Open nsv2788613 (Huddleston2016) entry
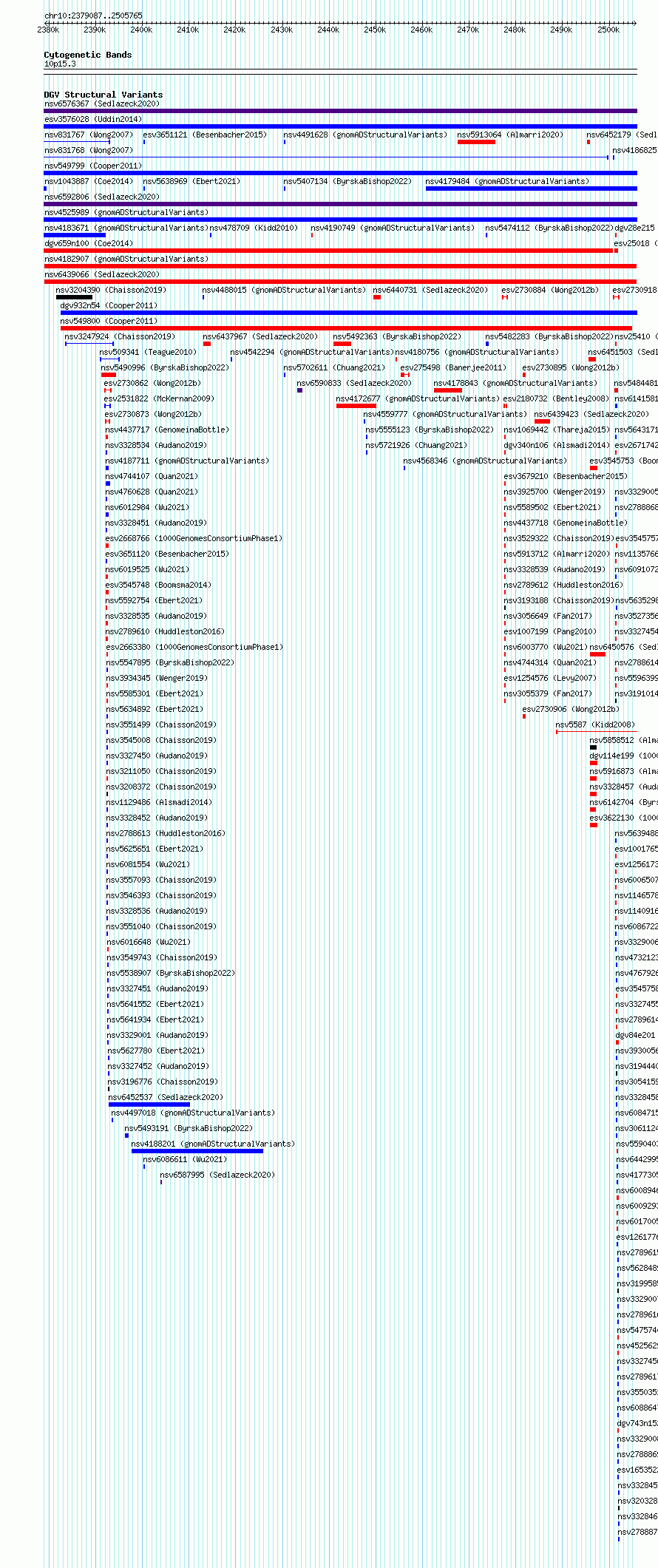The image size is (658, 1568). pyautogui.click(x=166, y=833)
